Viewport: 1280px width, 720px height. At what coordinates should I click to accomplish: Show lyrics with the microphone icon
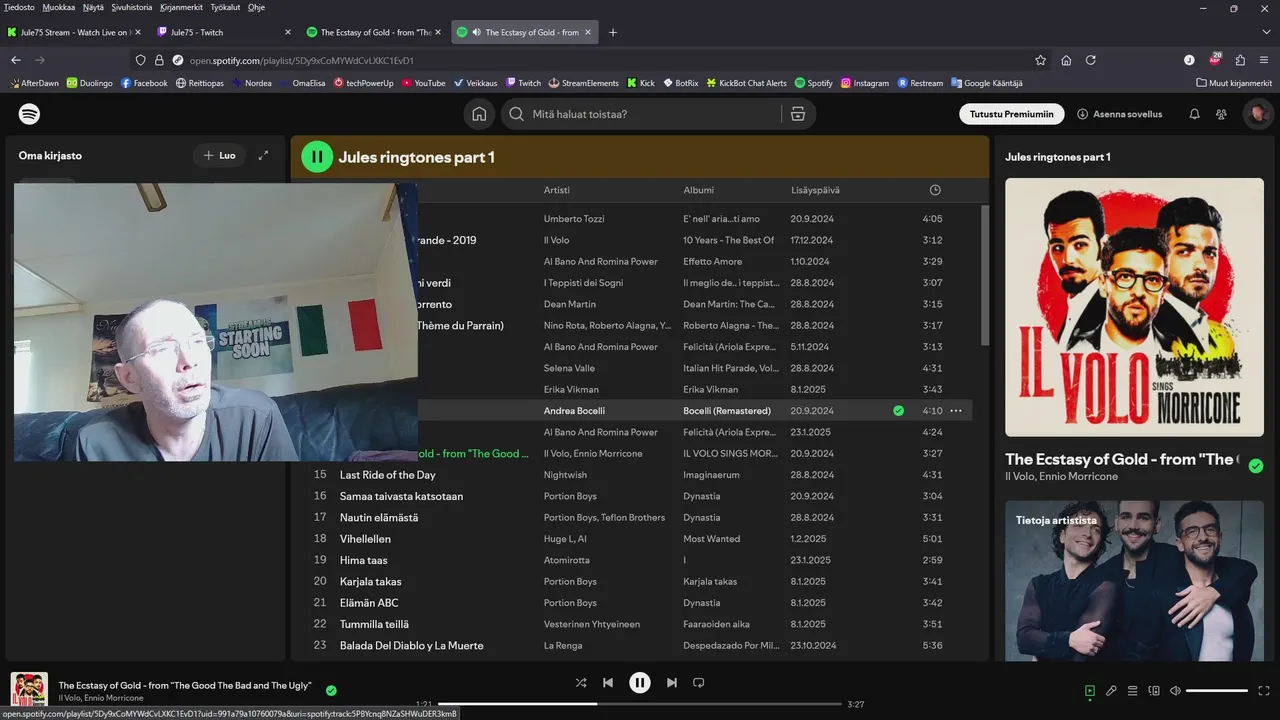point(1111,690)
